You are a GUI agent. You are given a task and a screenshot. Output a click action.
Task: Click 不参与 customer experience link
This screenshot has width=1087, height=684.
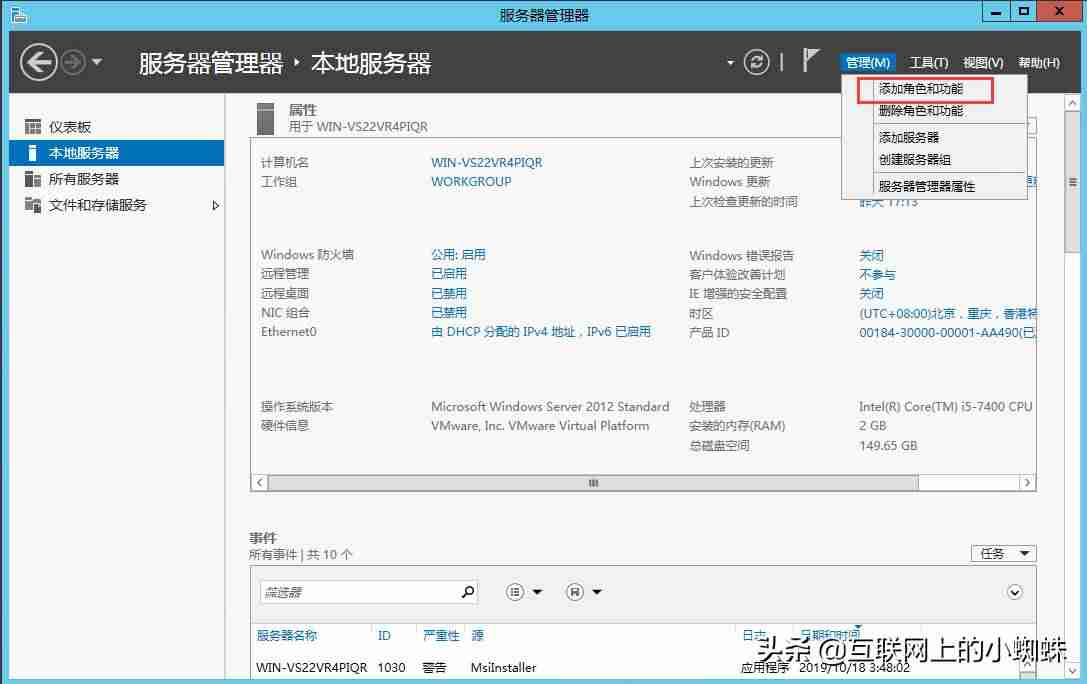tap(877, 274)
